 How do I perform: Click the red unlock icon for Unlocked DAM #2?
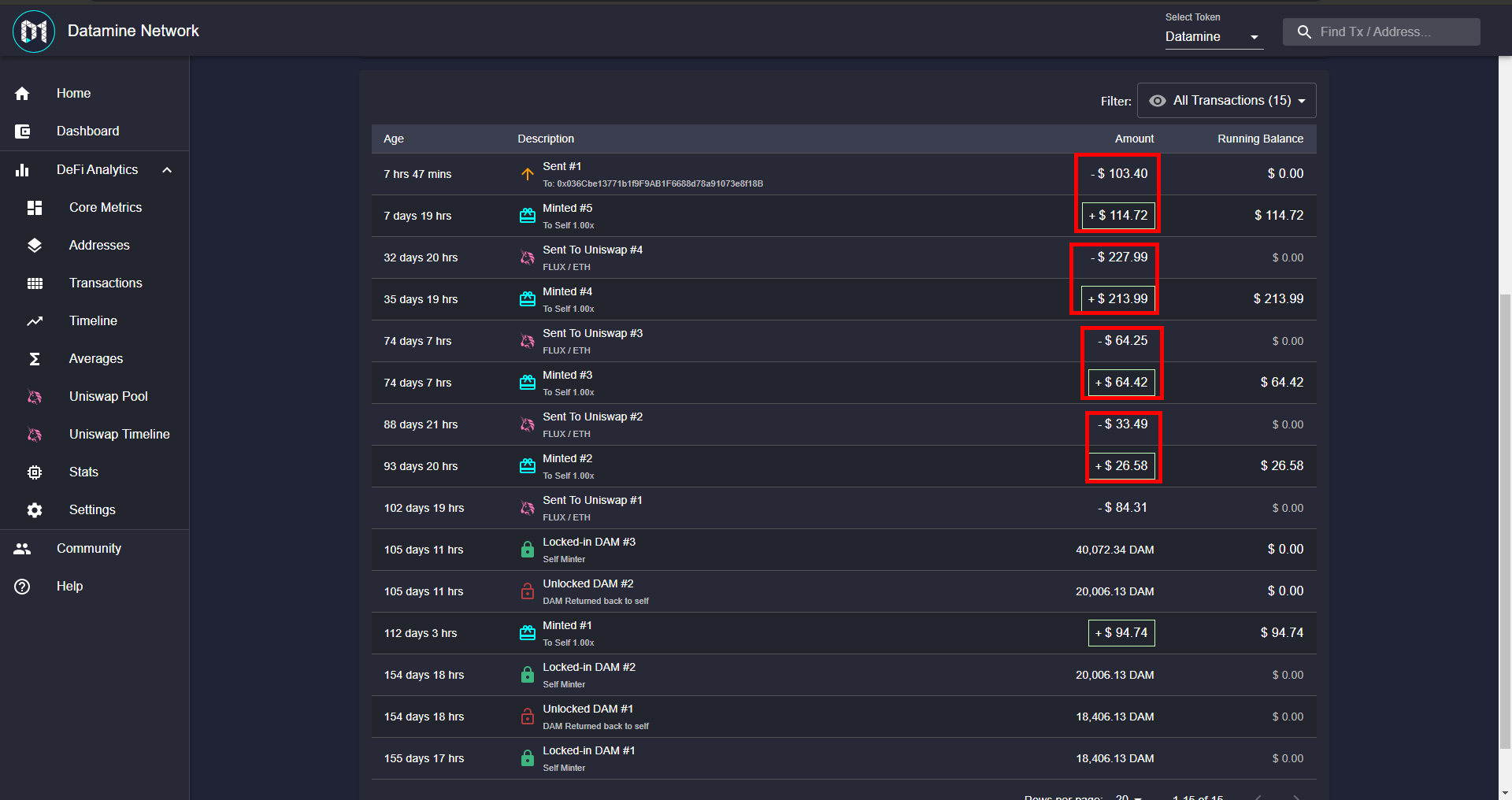pyautogui.click(x=528, y=591)
